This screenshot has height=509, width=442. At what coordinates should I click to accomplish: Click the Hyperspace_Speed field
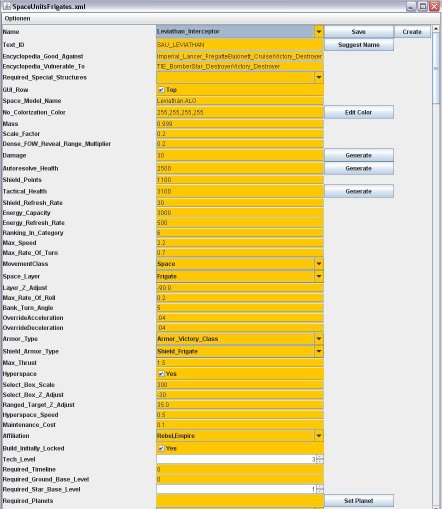(240, 415)
